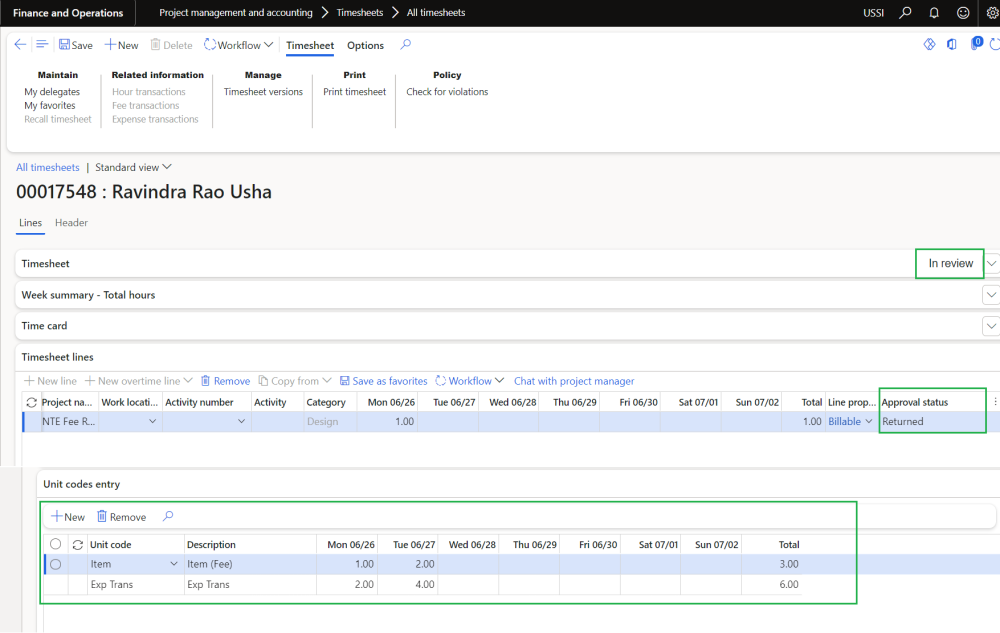Click Chat with project manager
1000x633 pixels.
click(x=574, y=381)
